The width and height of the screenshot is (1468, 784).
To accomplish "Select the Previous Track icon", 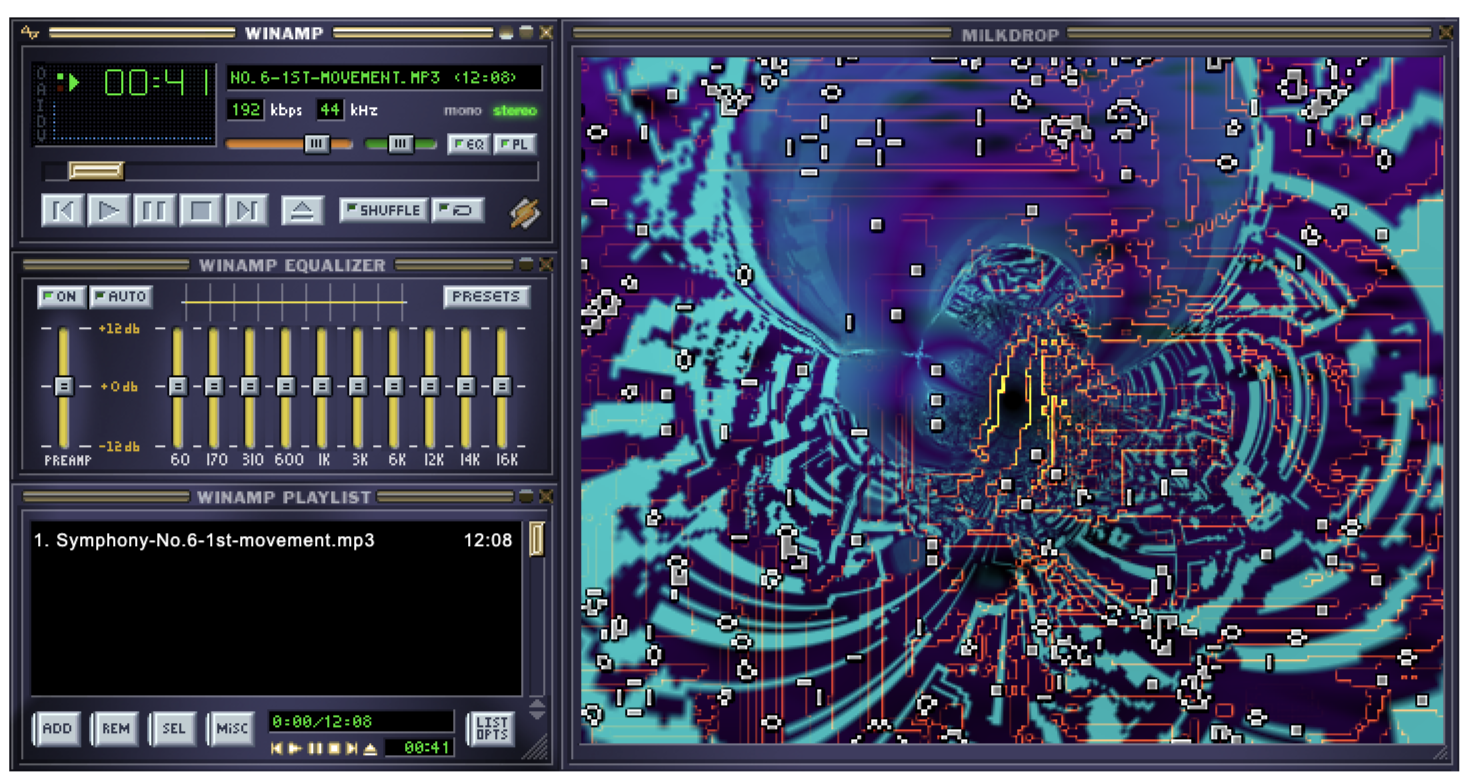I will (64, 210).
